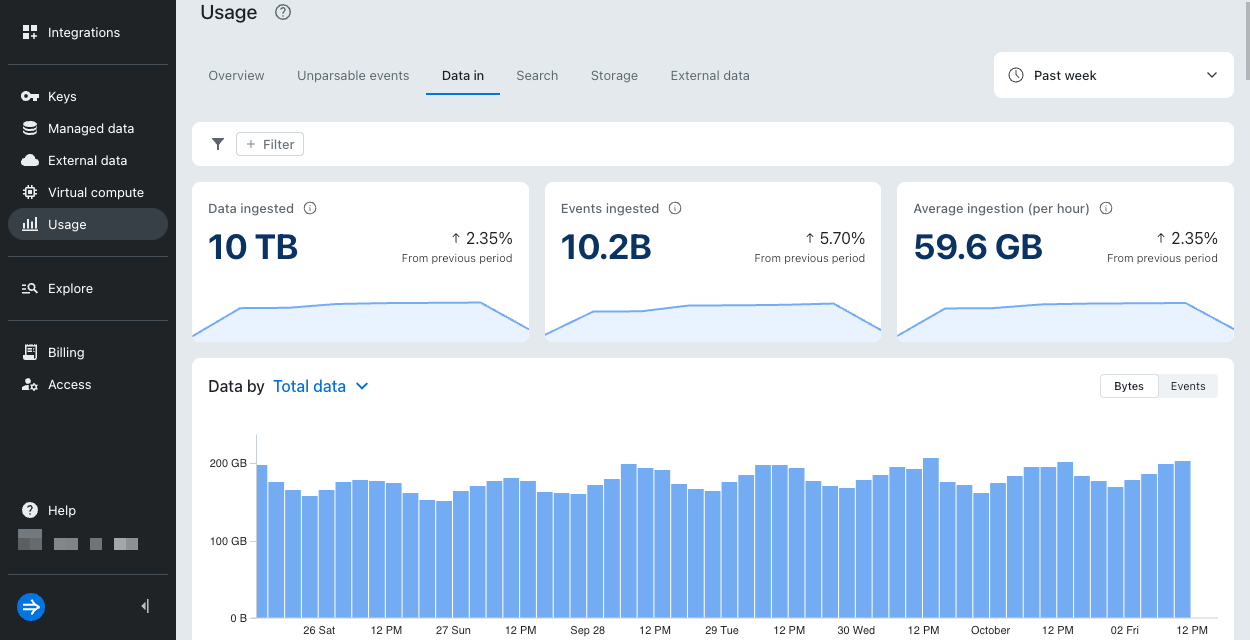Collapse the sidebar with the arrow icon
Screen dimensions: 1250x640
coord(145,606)
